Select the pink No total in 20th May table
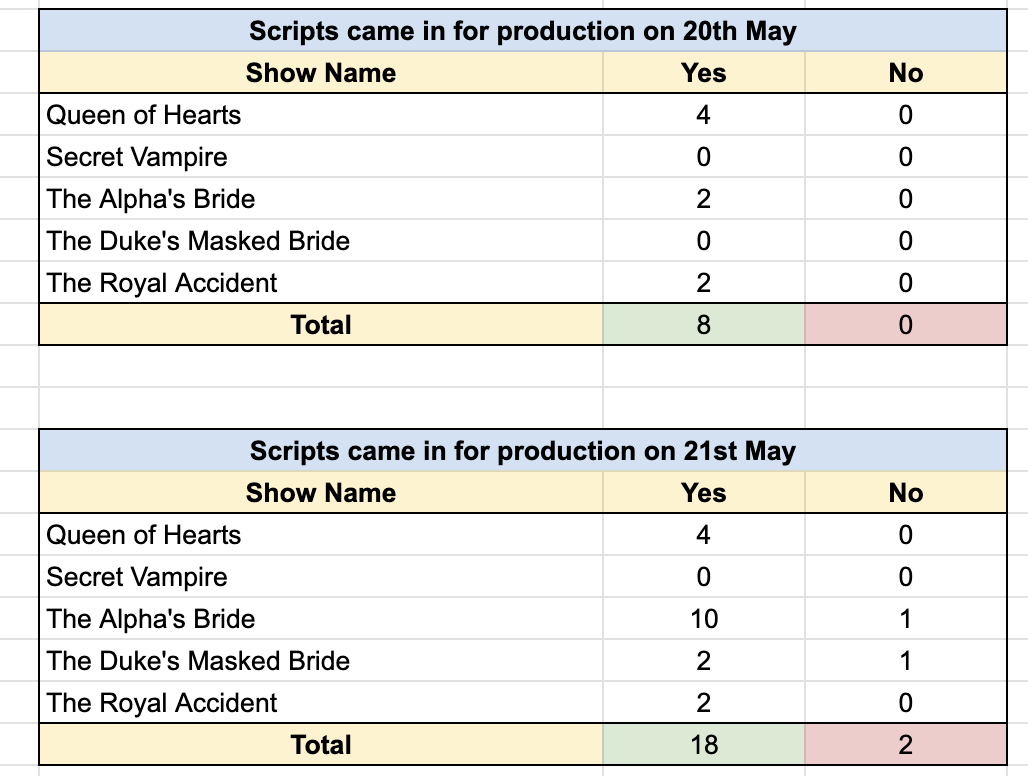1028x776 pixels. [905, 324]
